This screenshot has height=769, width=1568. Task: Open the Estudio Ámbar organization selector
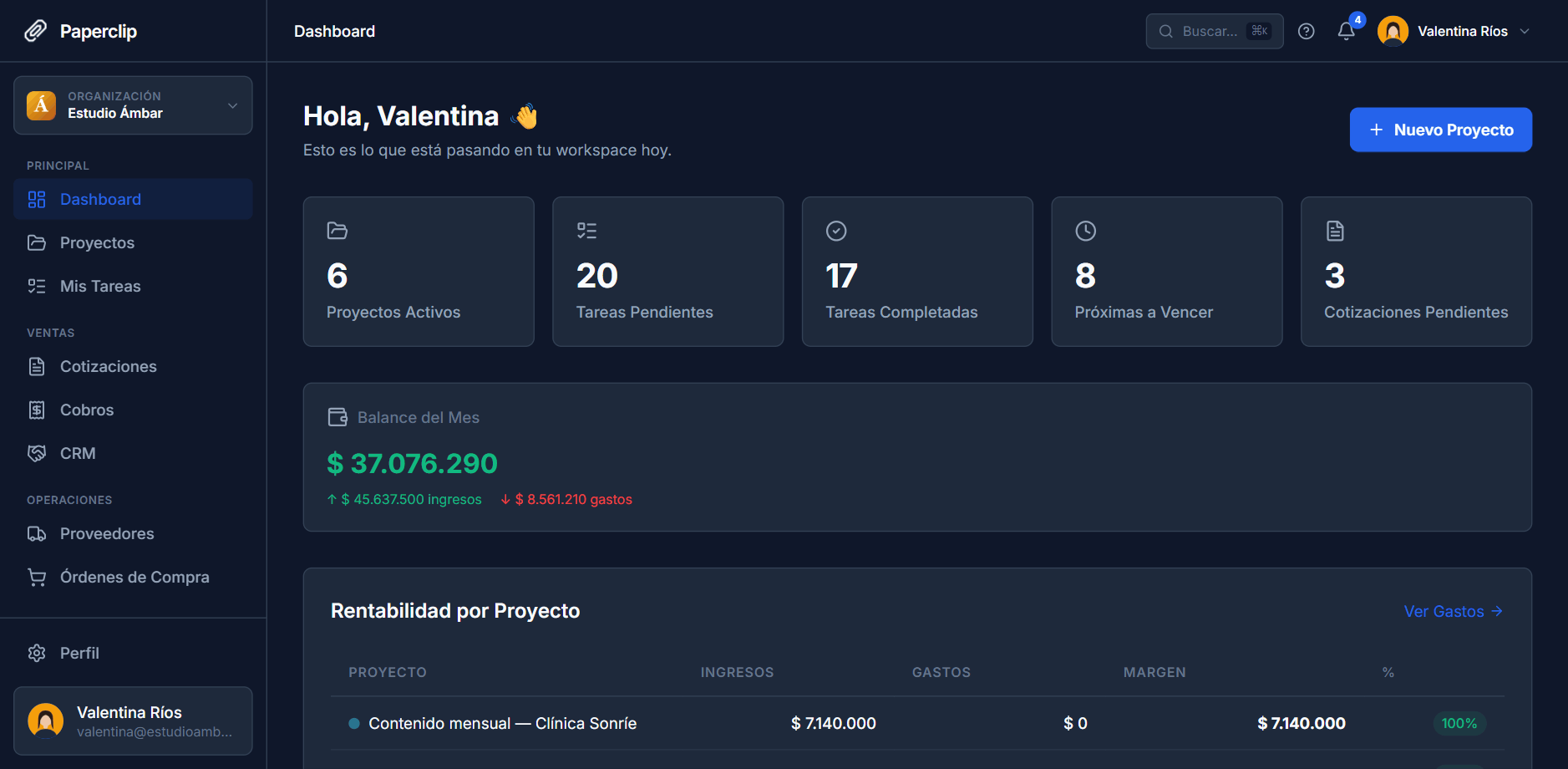pos(133,105)
